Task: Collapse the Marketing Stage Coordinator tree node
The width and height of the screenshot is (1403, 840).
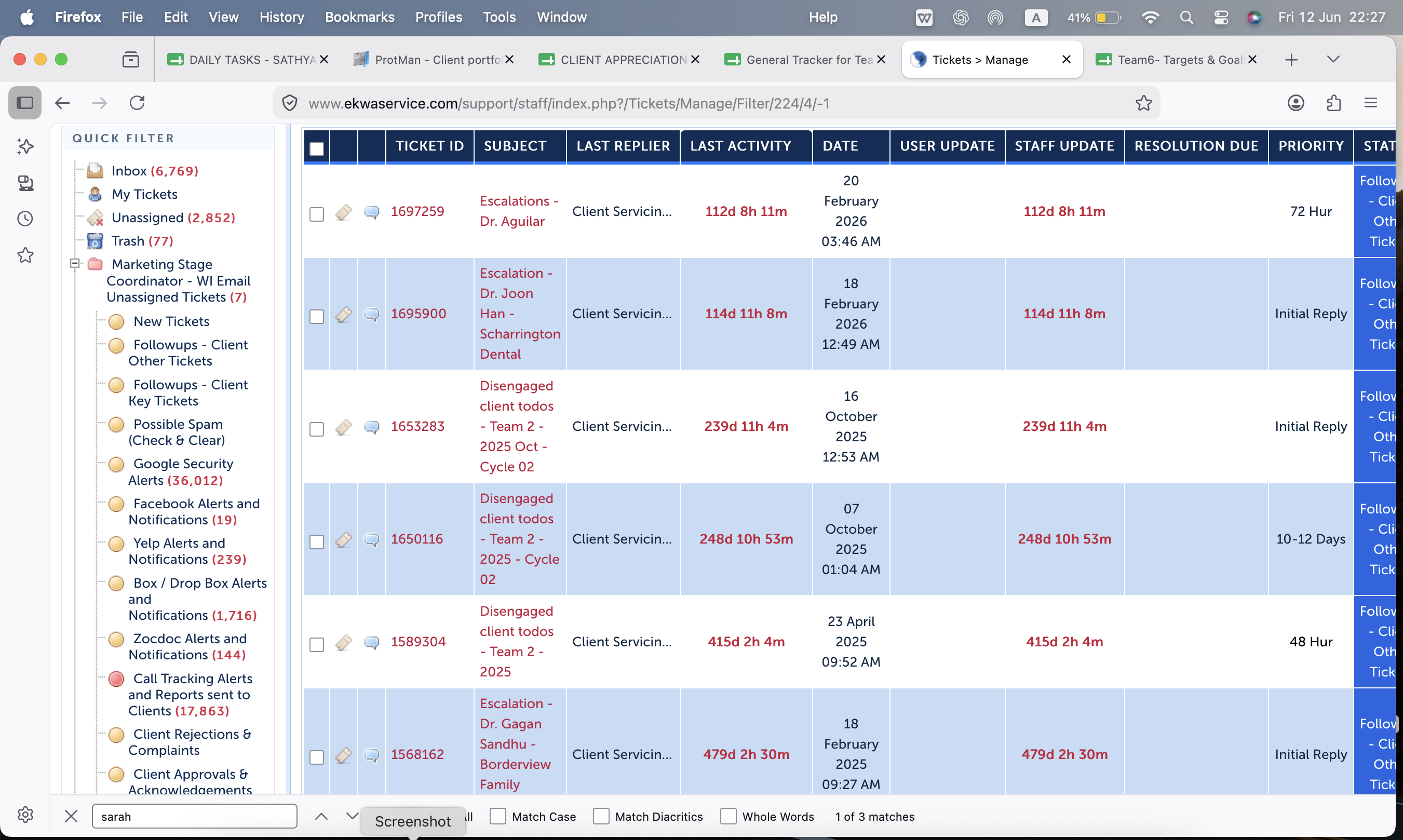Action: click(74, 263)
